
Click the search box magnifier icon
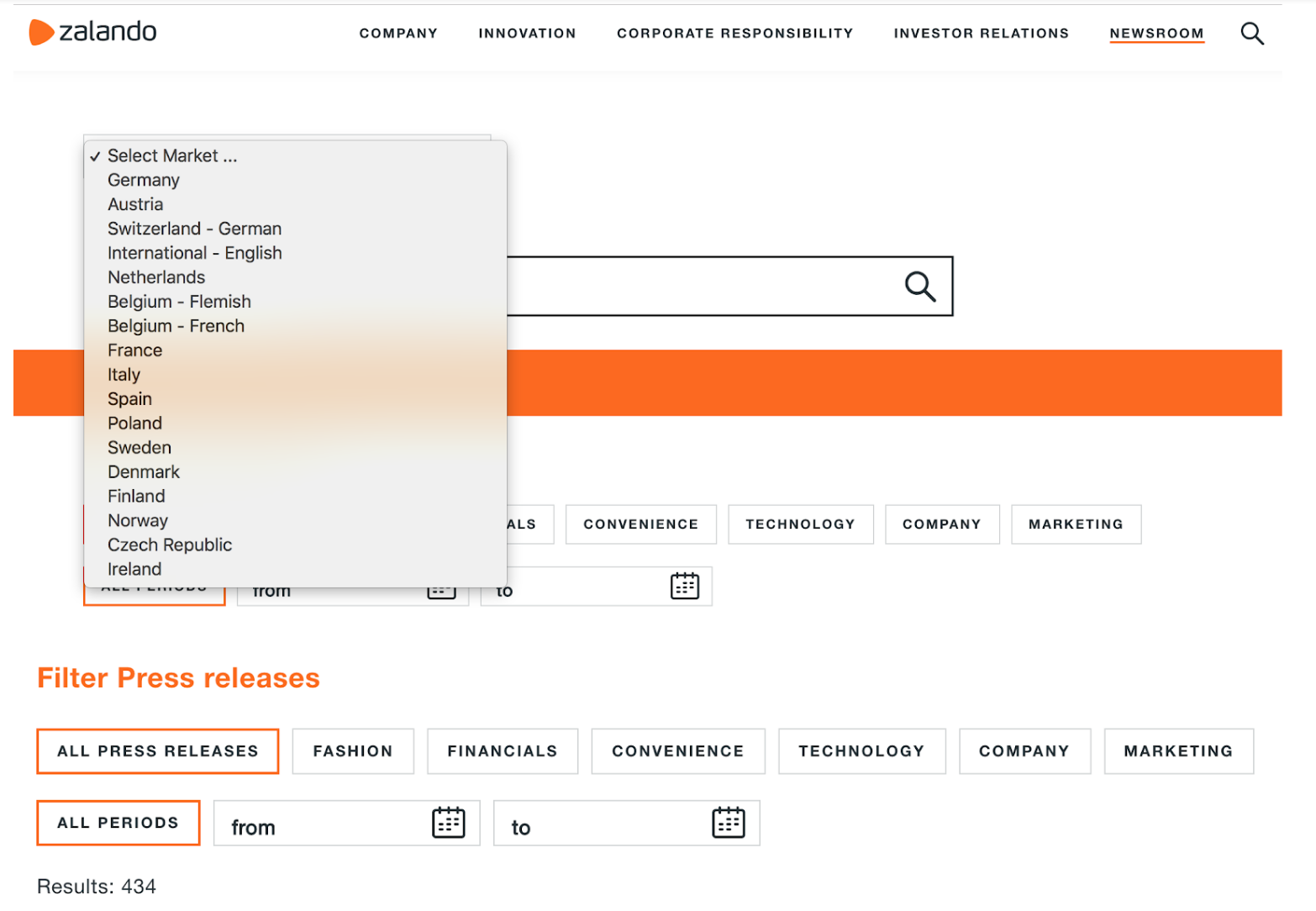pyautogui.click(x=920, y=287)
